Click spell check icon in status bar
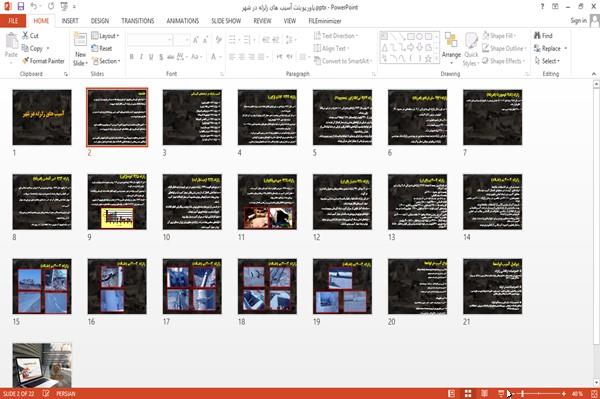The image size is (600, 399). [46, 393]
